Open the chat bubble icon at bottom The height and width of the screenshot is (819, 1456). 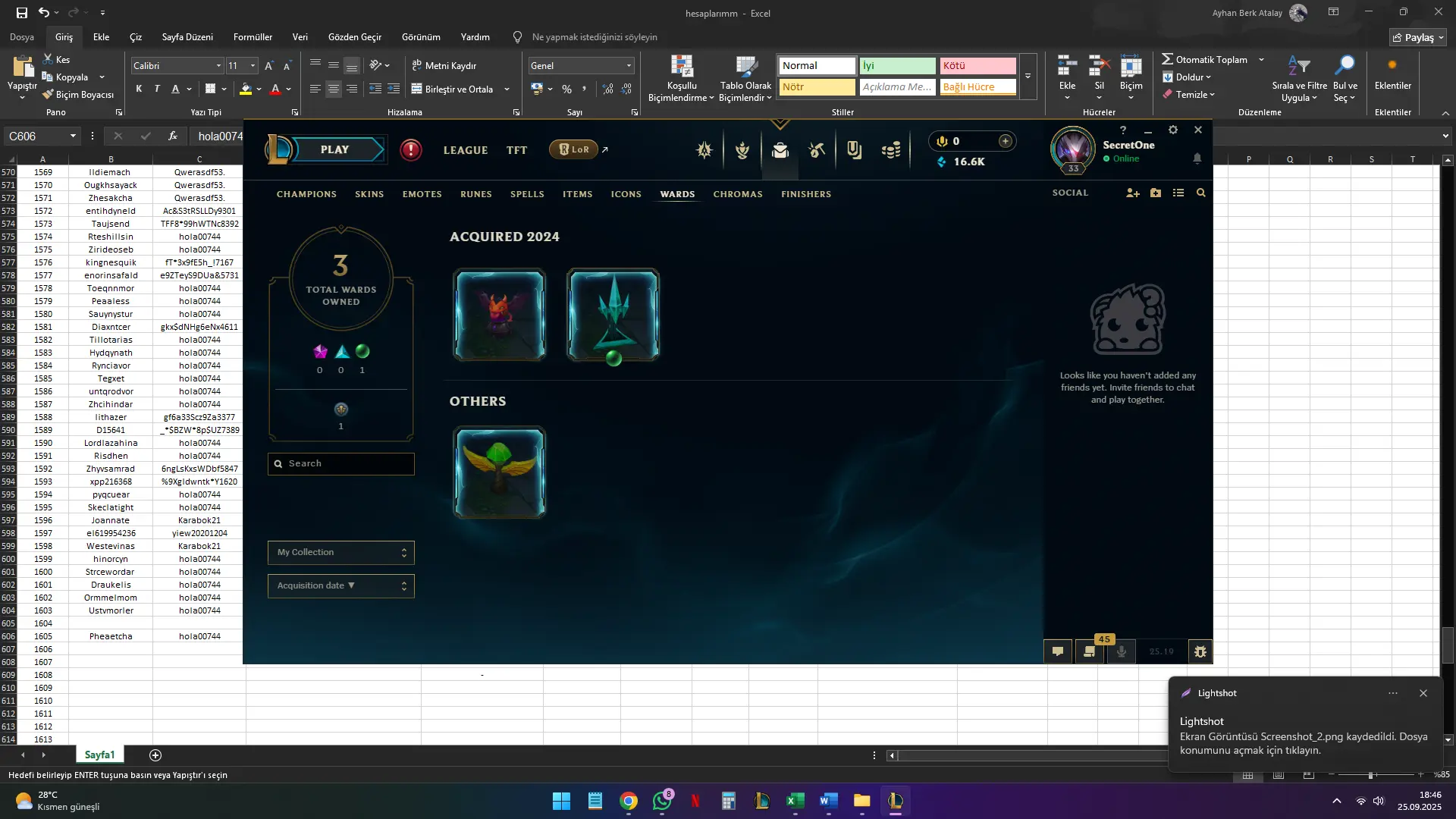(1057, 651)
